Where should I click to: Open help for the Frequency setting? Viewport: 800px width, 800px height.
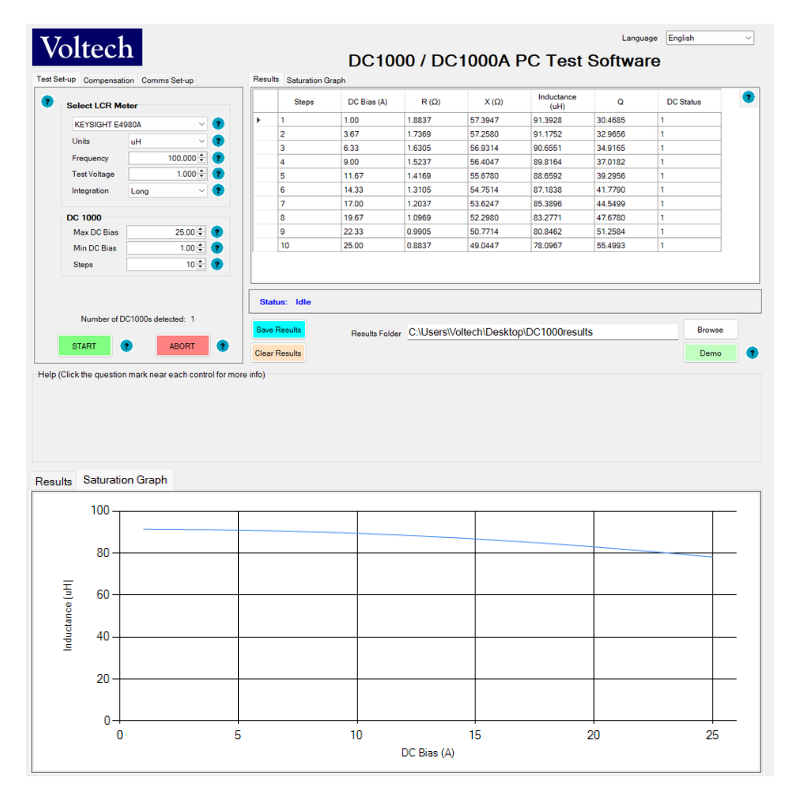pos(218,158)
